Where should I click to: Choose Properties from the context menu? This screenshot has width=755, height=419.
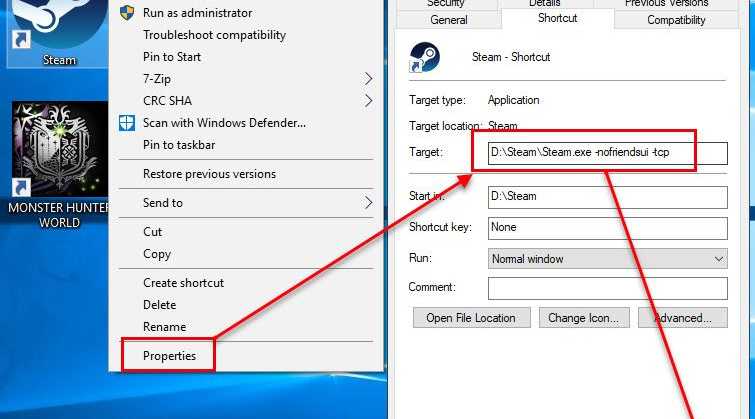click(x=169, y=356)
